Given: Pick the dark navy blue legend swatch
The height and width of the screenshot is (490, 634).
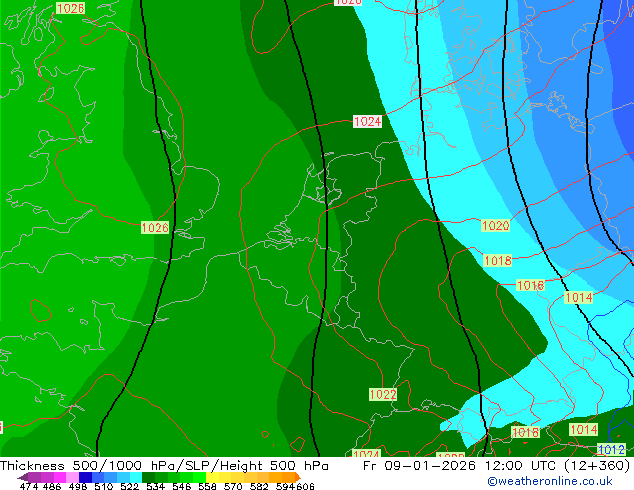Looking at the screenshot, I should point(85,477).
